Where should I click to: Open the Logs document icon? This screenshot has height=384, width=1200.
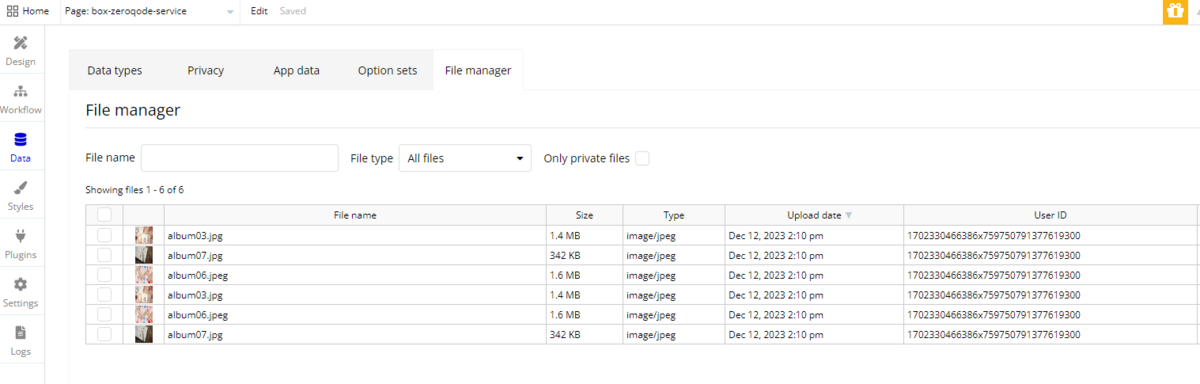(20, 333)
